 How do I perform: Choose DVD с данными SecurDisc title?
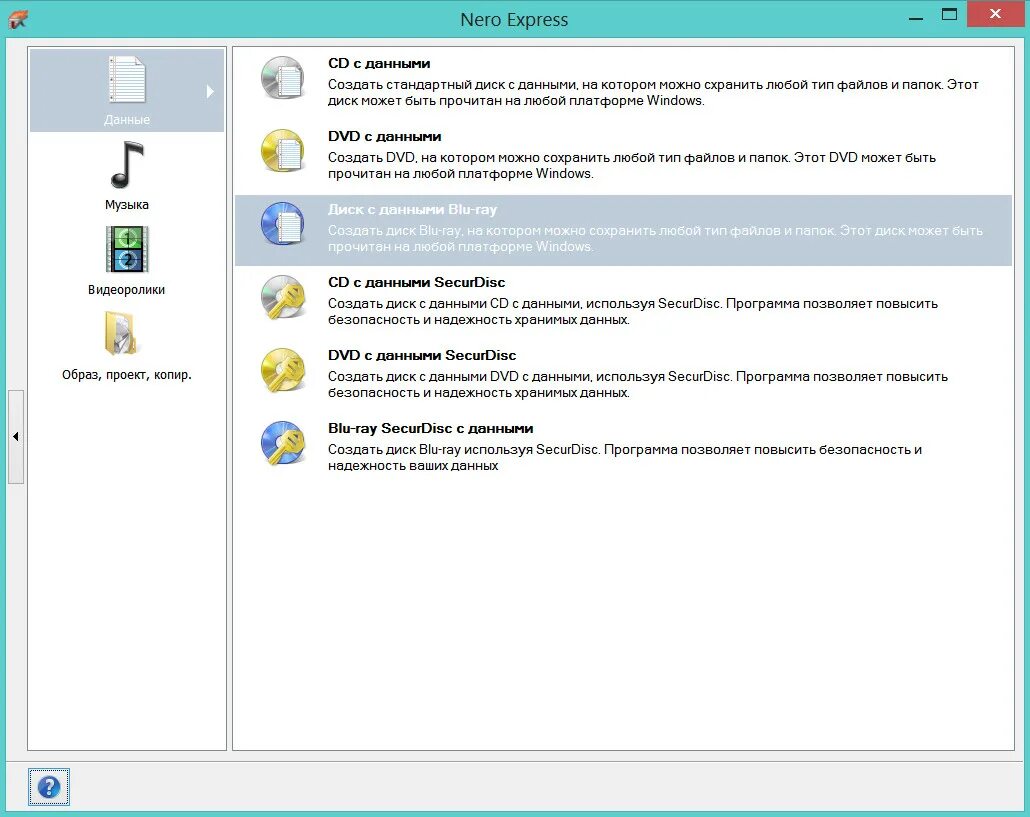(x=422, y=355)
